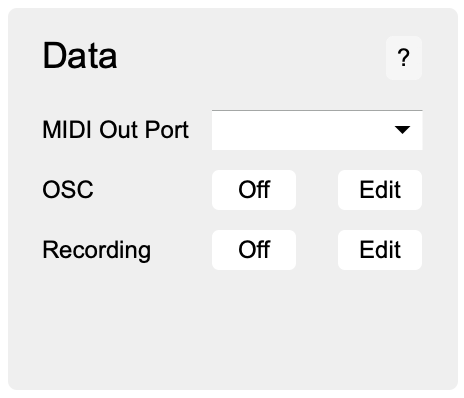The image size is (464, 398).
Task: Click empty area below Recording row
Action: click(233, 328)
